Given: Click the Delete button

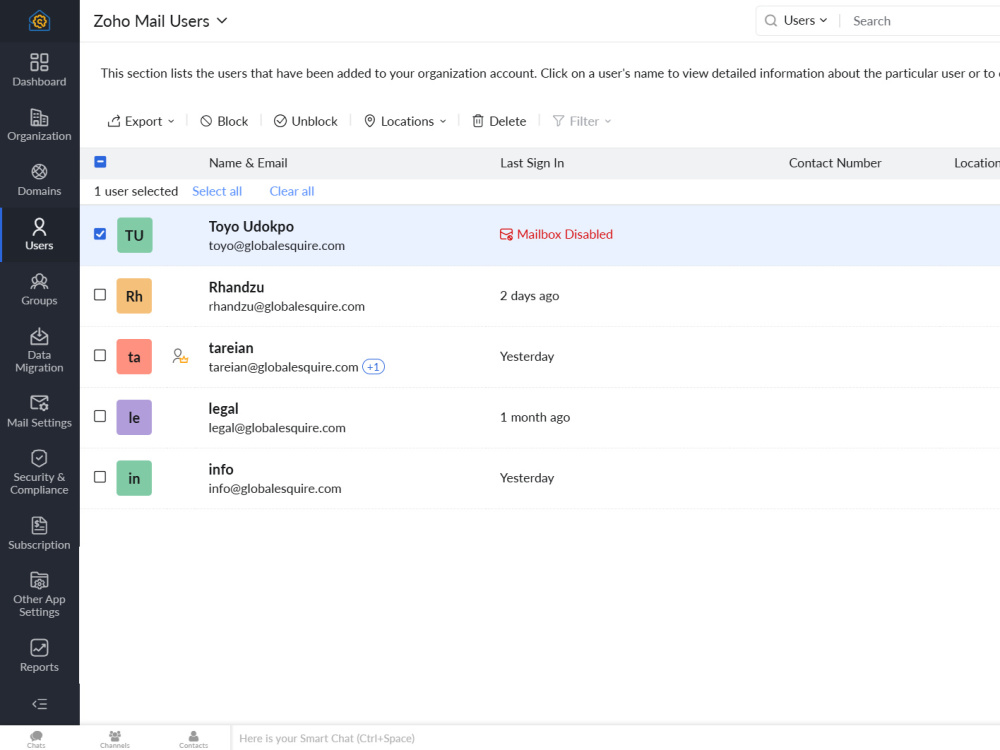Looking at the screenshot, I should click(499, 121).
